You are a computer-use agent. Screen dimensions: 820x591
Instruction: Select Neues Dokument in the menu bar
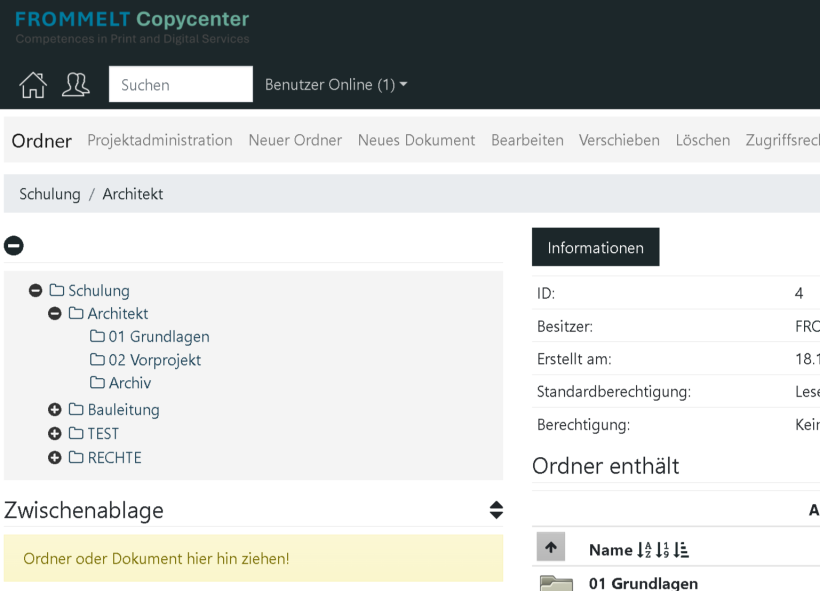coord(416,140)
